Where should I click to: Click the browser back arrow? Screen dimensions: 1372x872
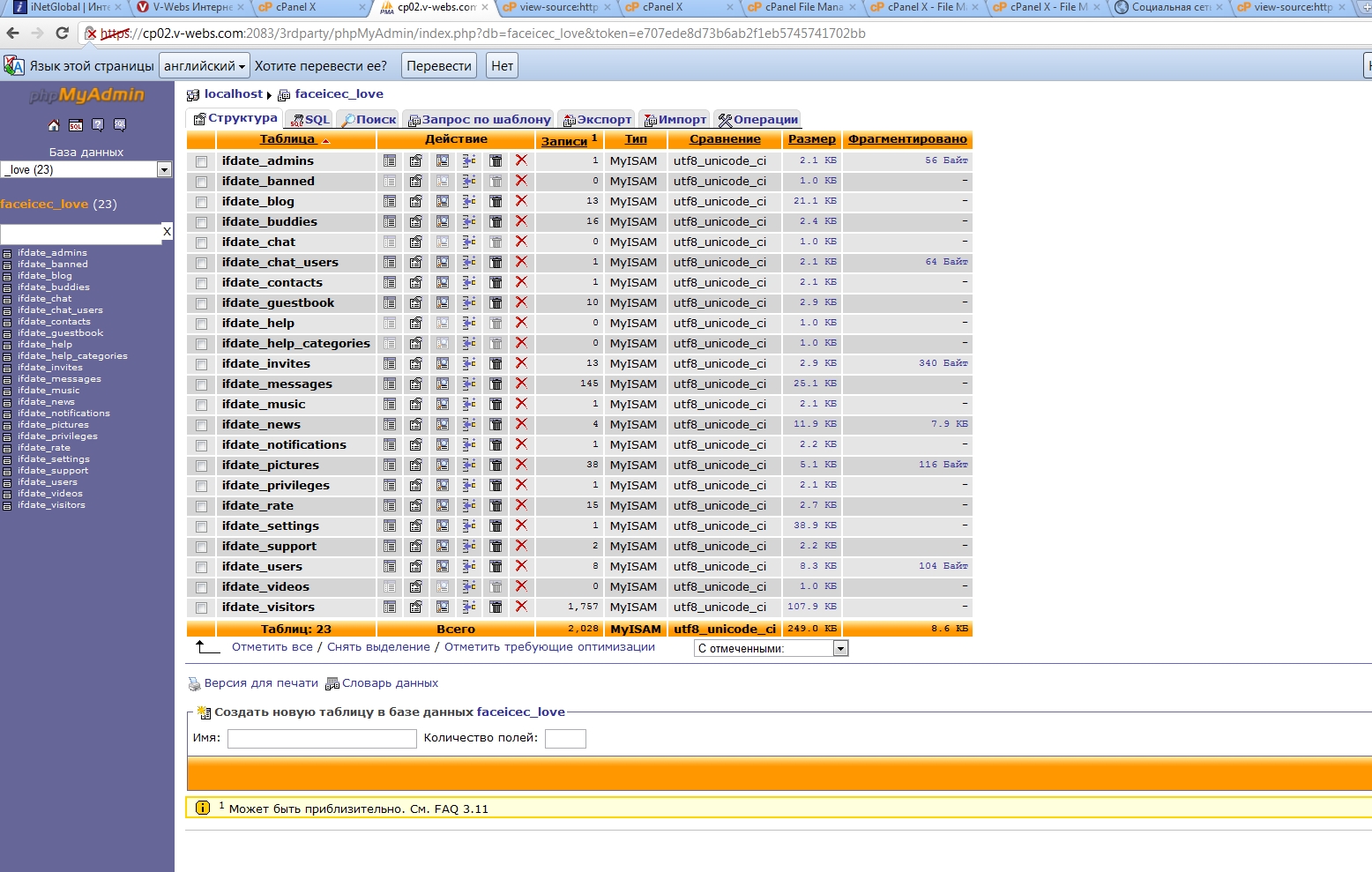click(x=12, y=34)
